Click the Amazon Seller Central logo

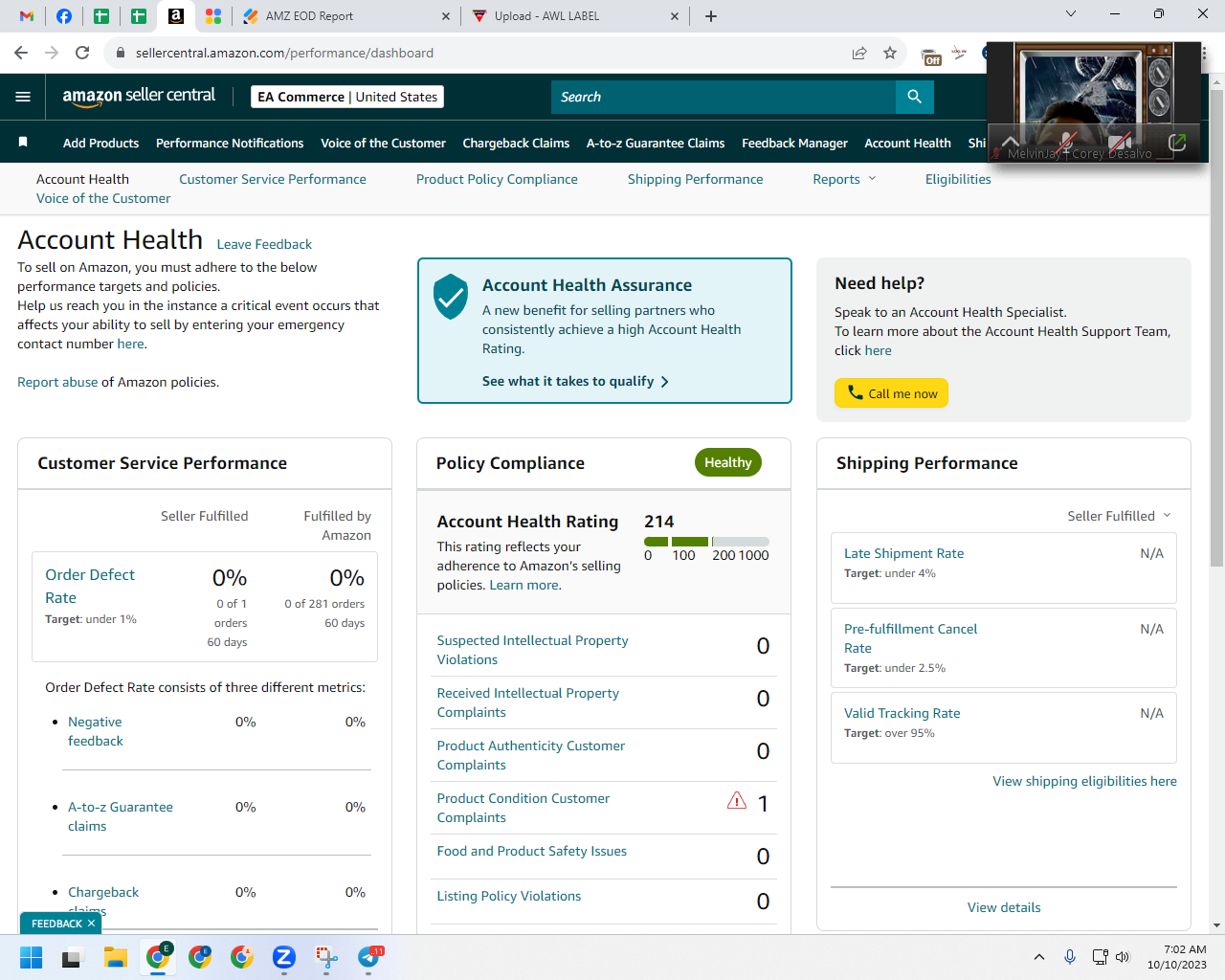click(x=139, y=96)
